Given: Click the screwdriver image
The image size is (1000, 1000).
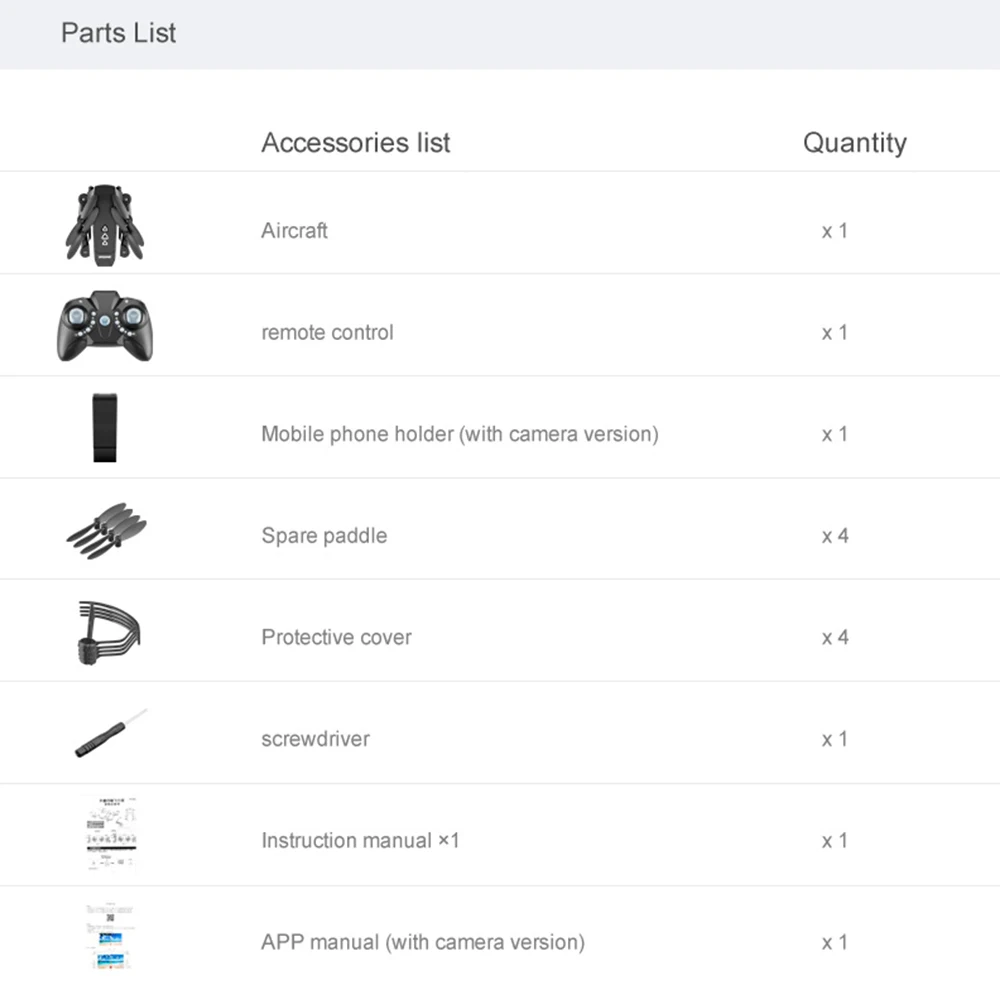Looking at the screenshot, I should click(110, 734).
